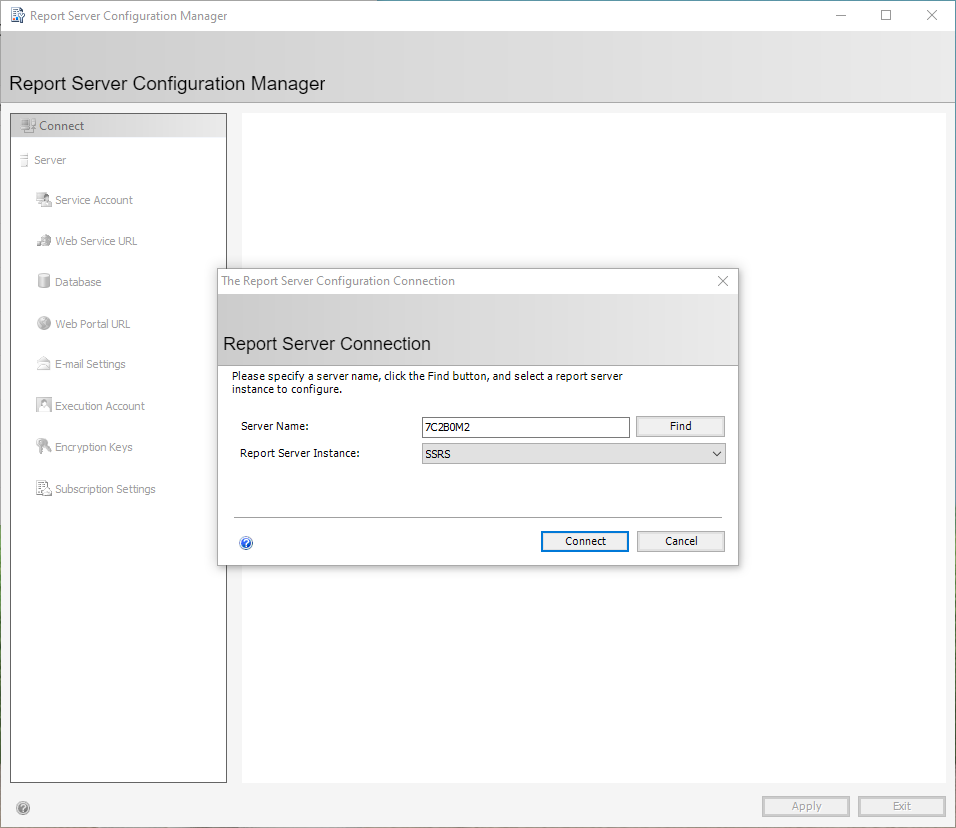This screenshot has width=956, height=828.
Task: Close the Report Server Configuration Connection dialog
Action: pos(723,281)
